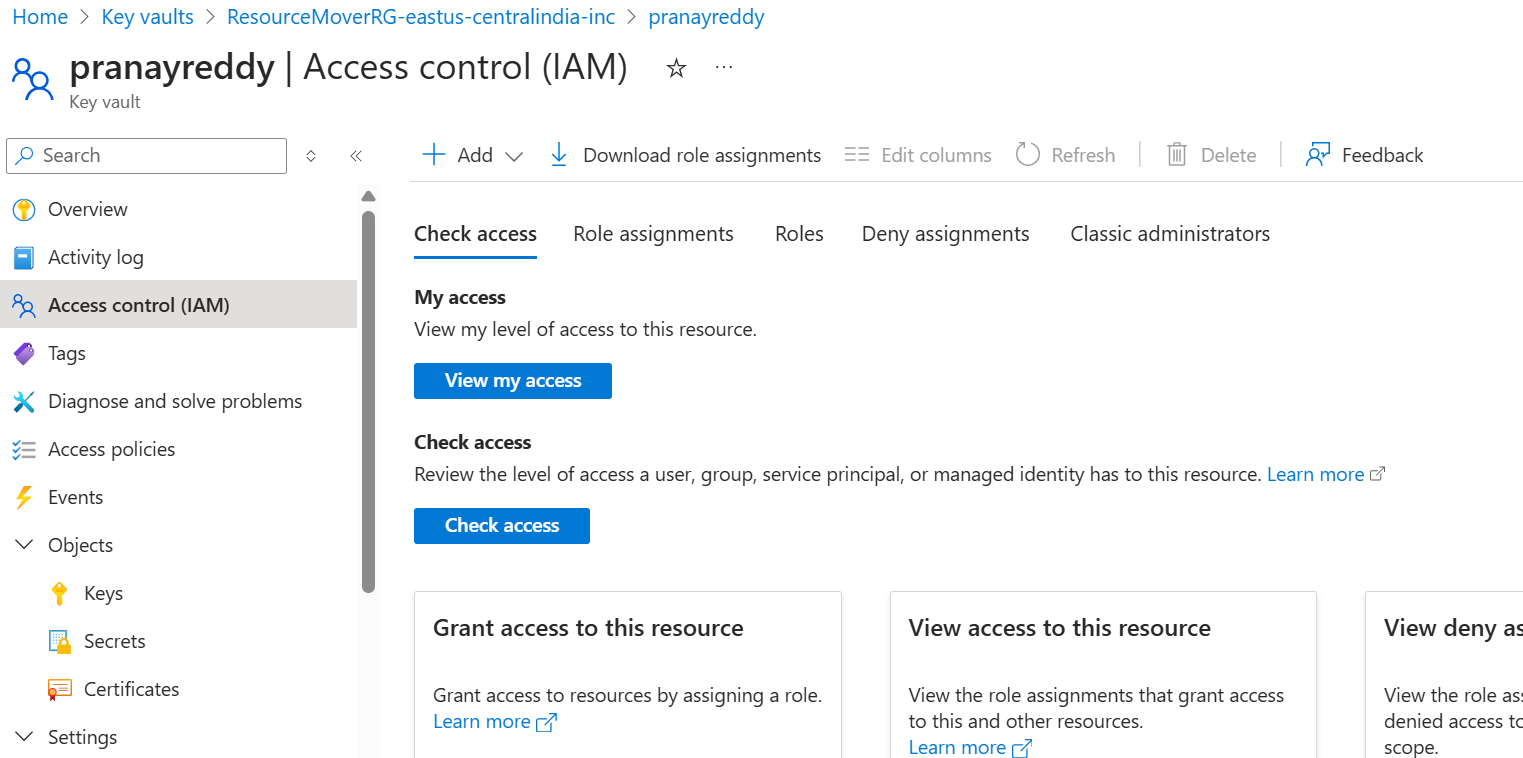Collapse the Objects section
Image resolution: width=1523 pixels, height=758 pixels.
pos(24,545)
